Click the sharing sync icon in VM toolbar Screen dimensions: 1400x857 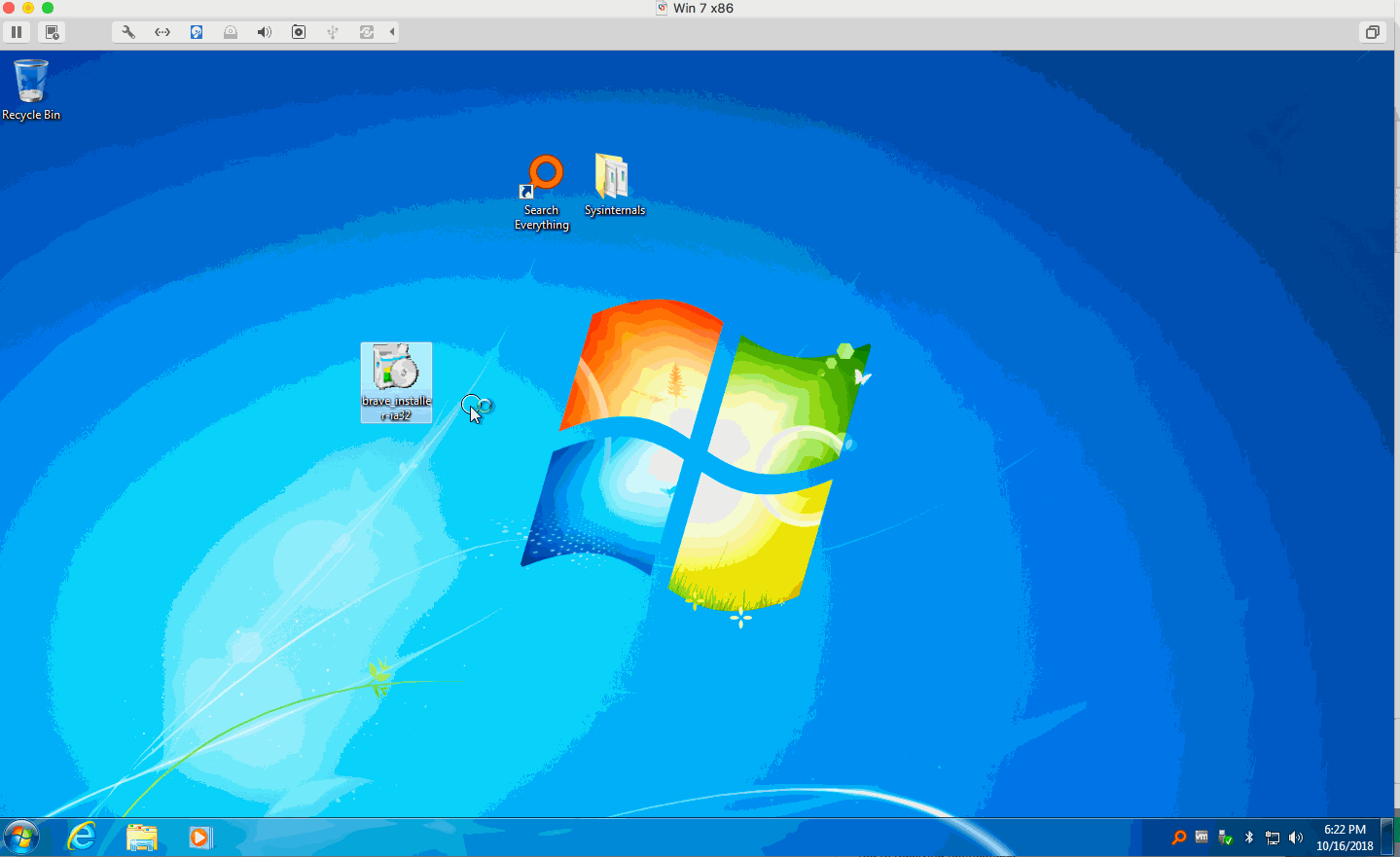coord(367,32)
